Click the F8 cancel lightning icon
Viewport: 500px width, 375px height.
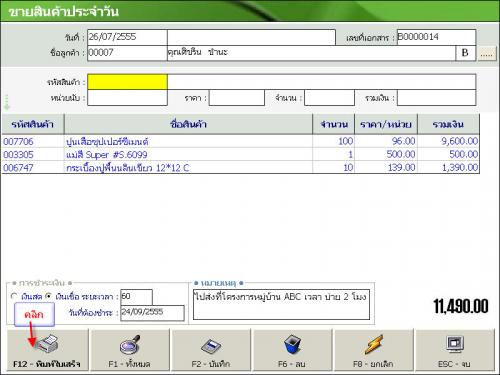(374, 345)
